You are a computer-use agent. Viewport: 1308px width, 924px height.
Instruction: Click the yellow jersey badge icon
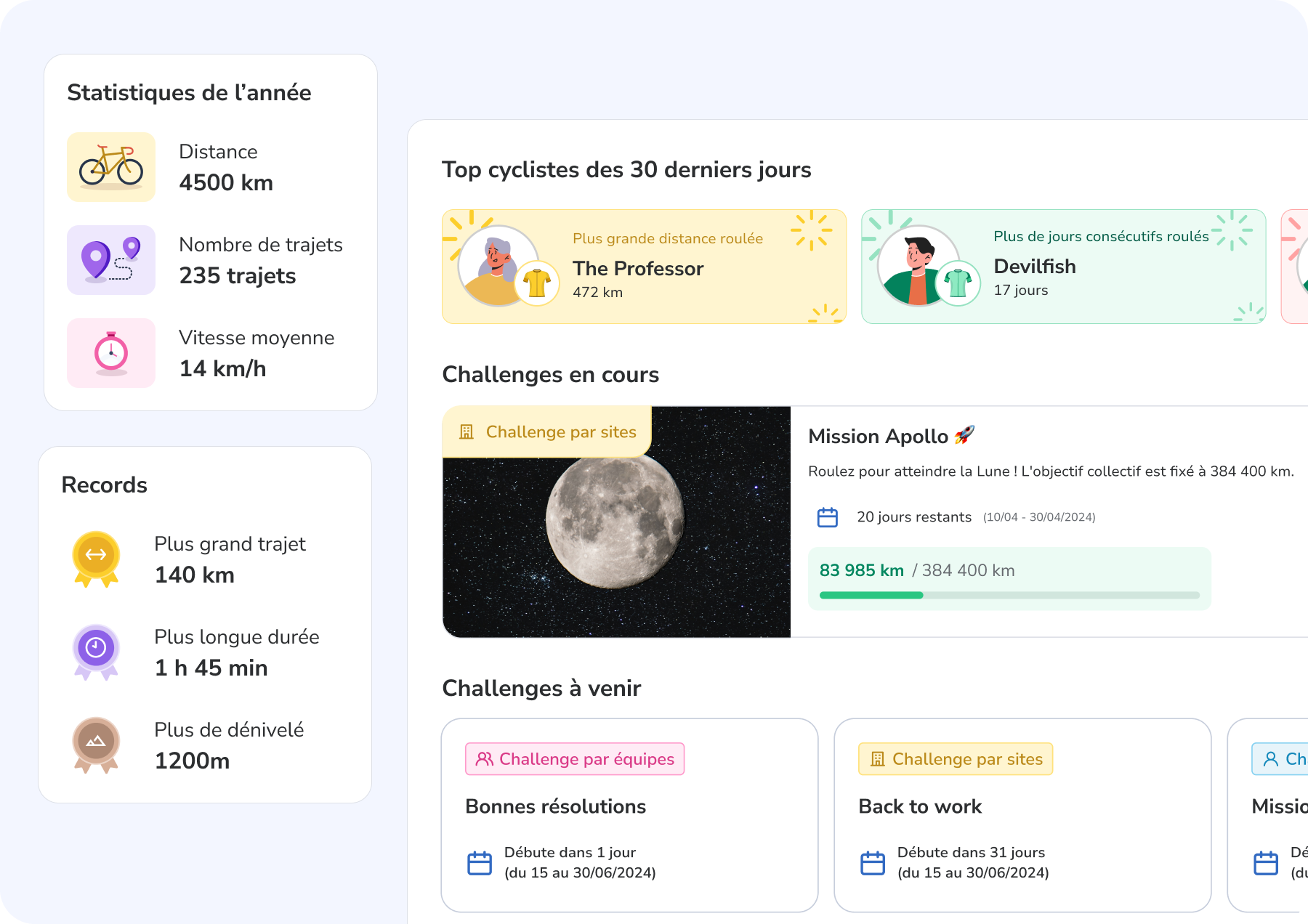pos(537,283)
